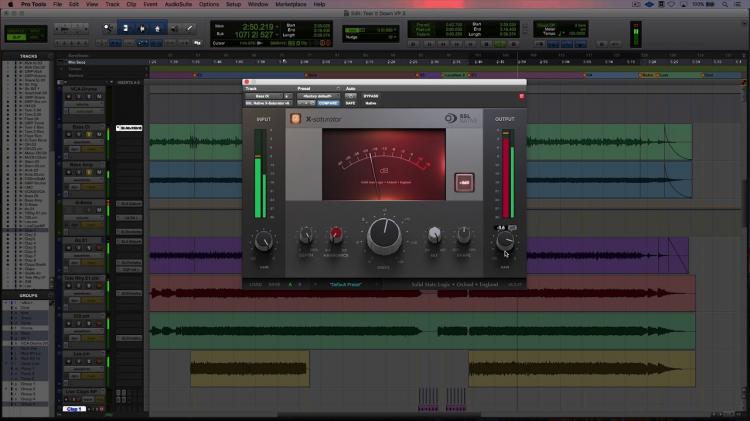The width and height of the screenshot is (750, 421).
Task: Select the Trim tool
Action: pos(126,28)
